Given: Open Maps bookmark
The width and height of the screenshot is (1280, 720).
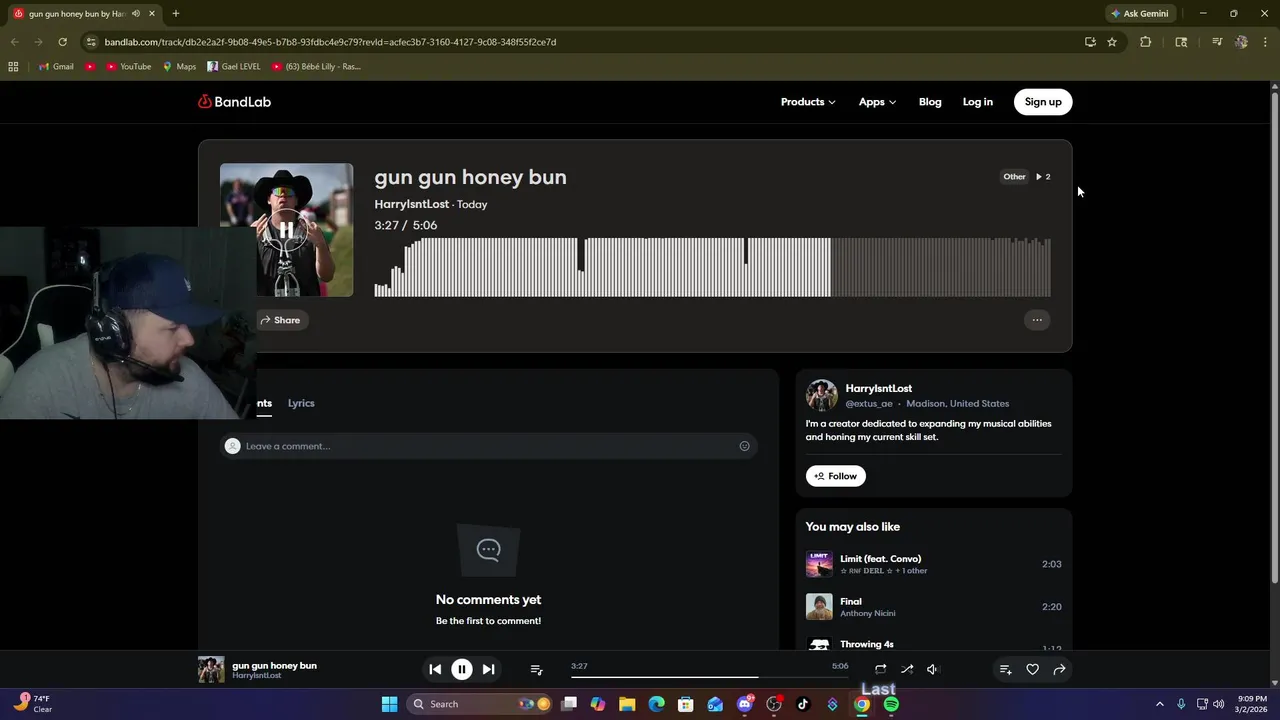Looking at the screenshot, I should [179, 67].
